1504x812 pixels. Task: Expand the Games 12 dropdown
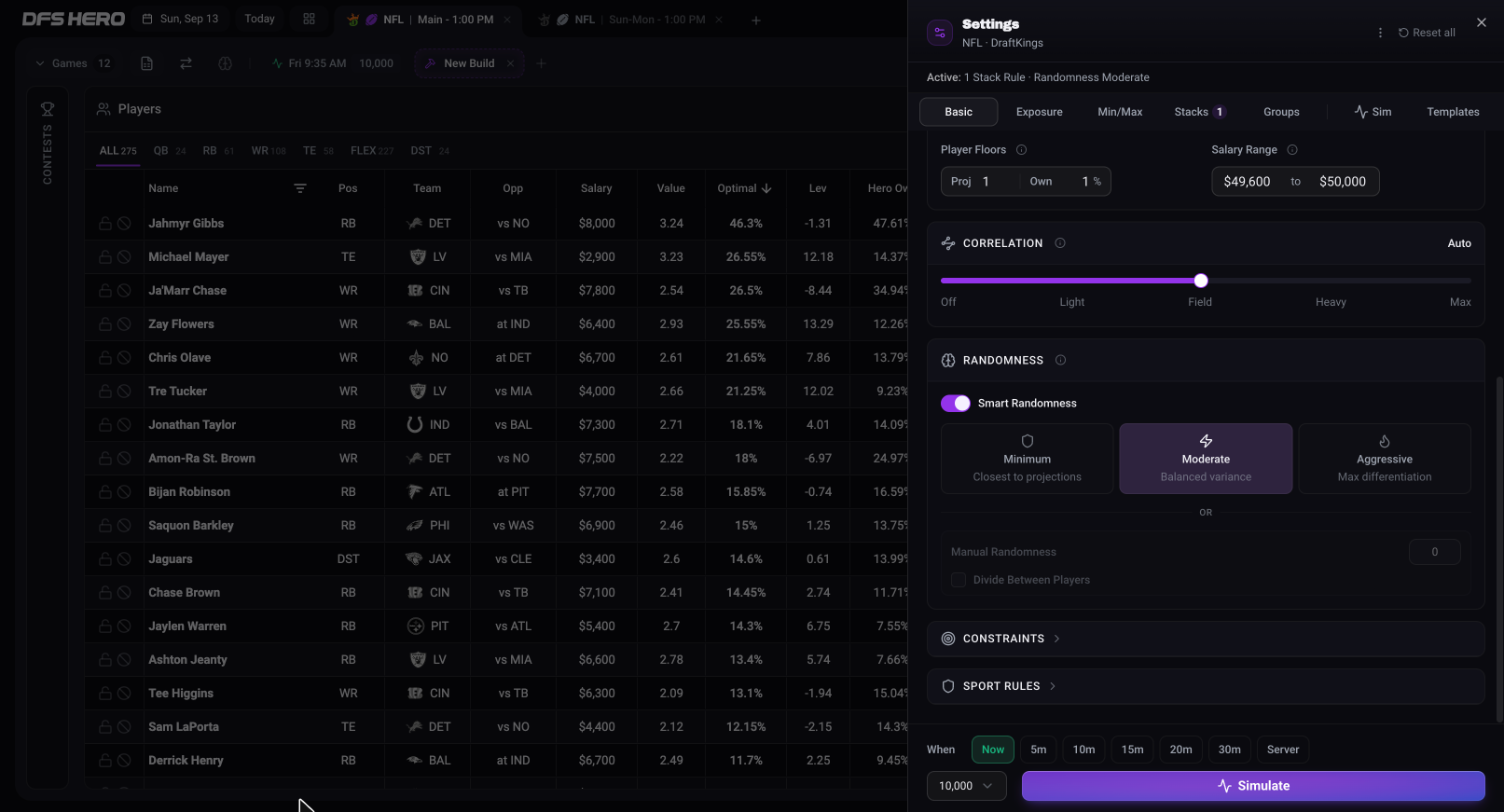pos(73,63)
